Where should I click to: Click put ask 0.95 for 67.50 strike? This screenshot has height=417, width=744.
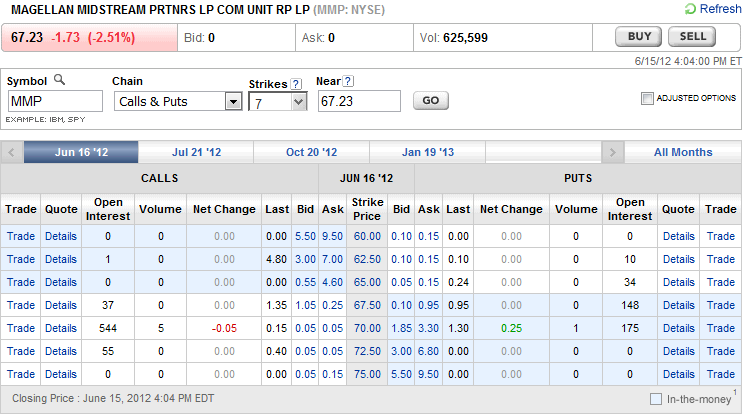click(428, 306)
